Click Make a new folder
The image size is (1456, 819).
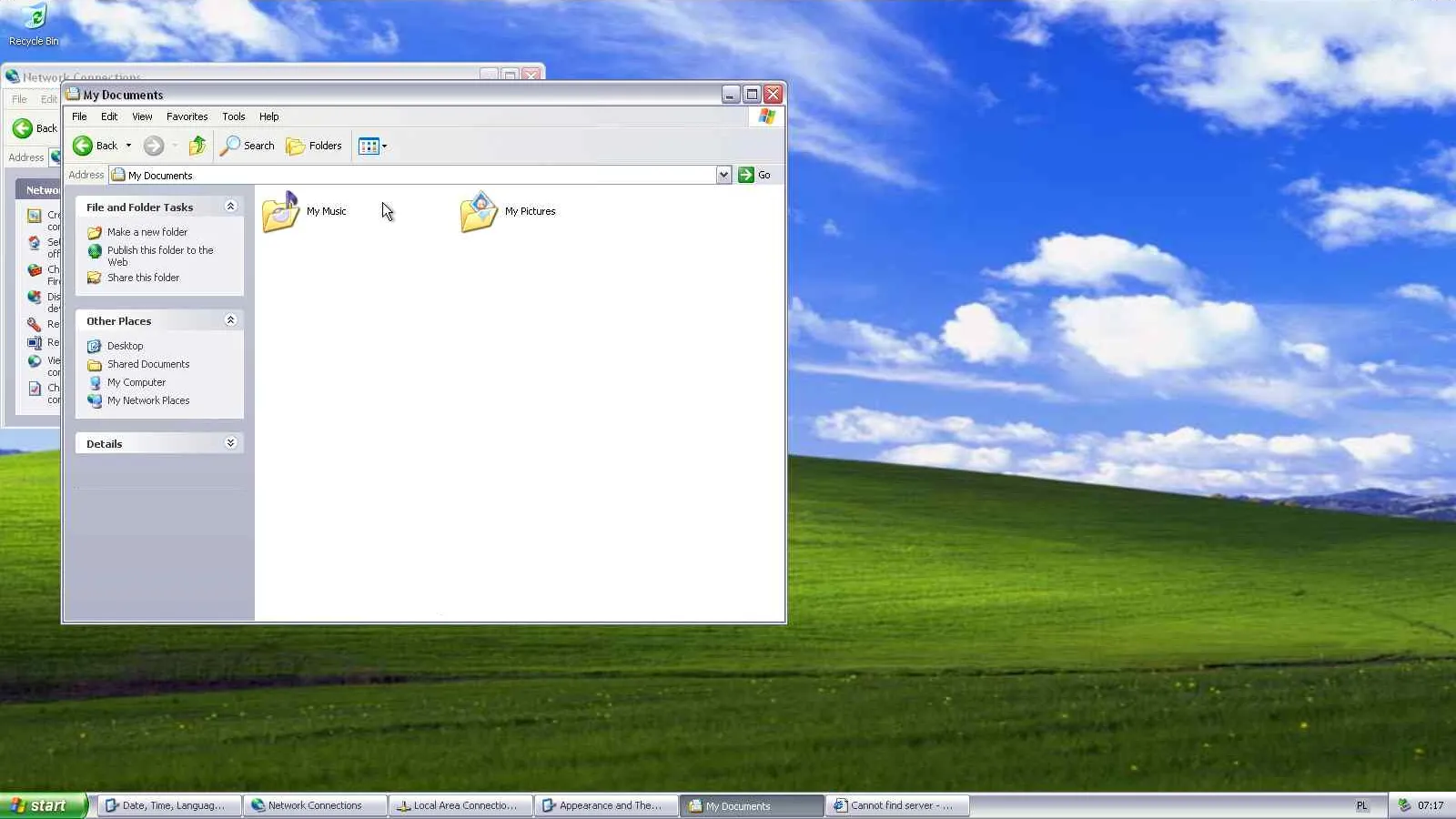pos(147,232)
